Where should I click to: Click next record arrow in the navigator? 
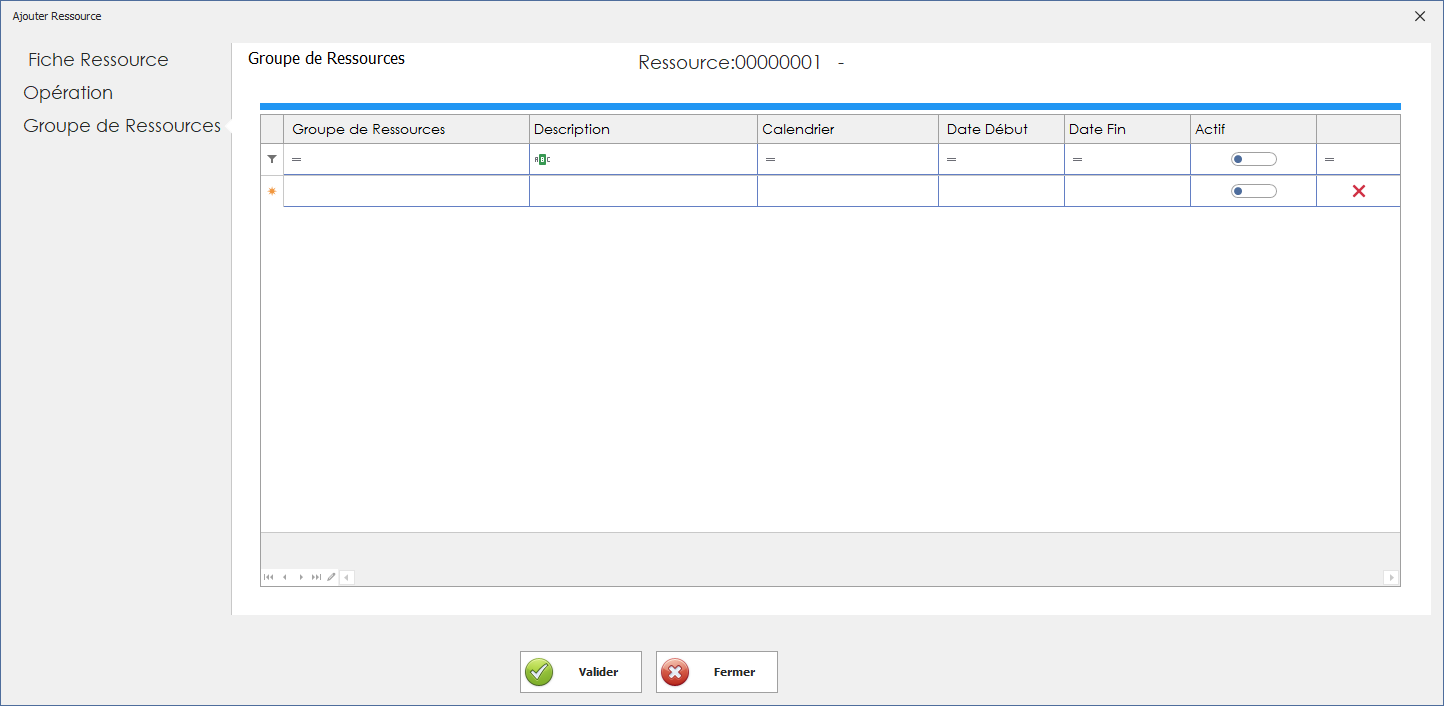pyautogui.click(x=300, y=577)
